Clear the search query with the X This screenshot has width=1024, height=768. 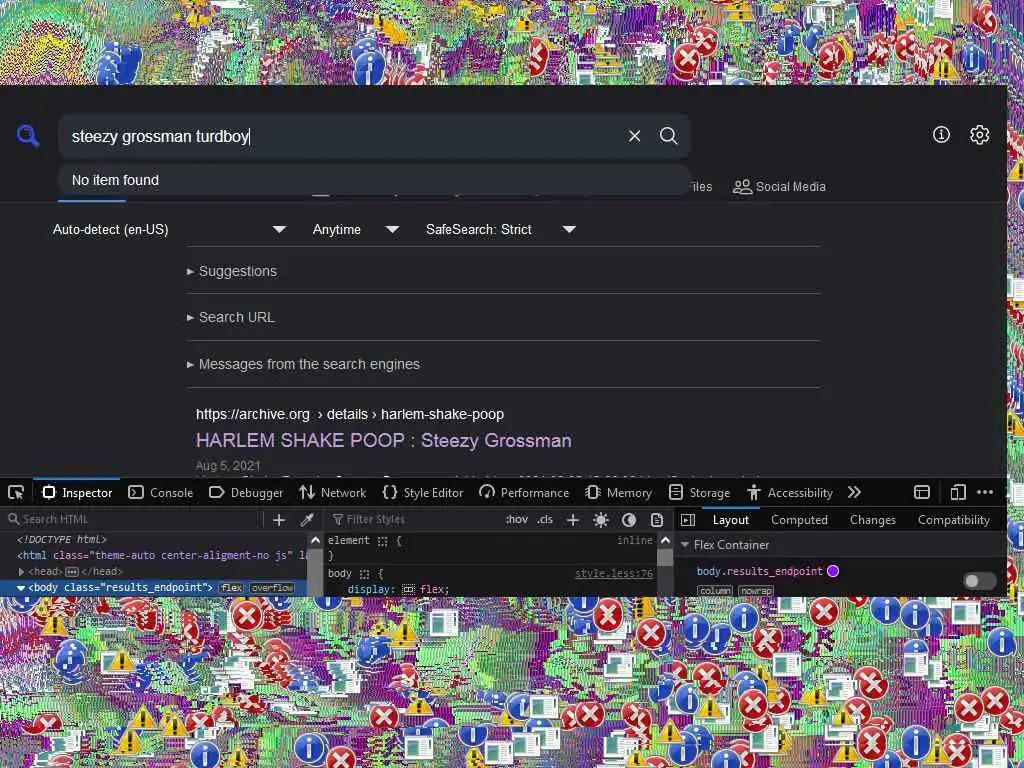[x=634, y=136]
